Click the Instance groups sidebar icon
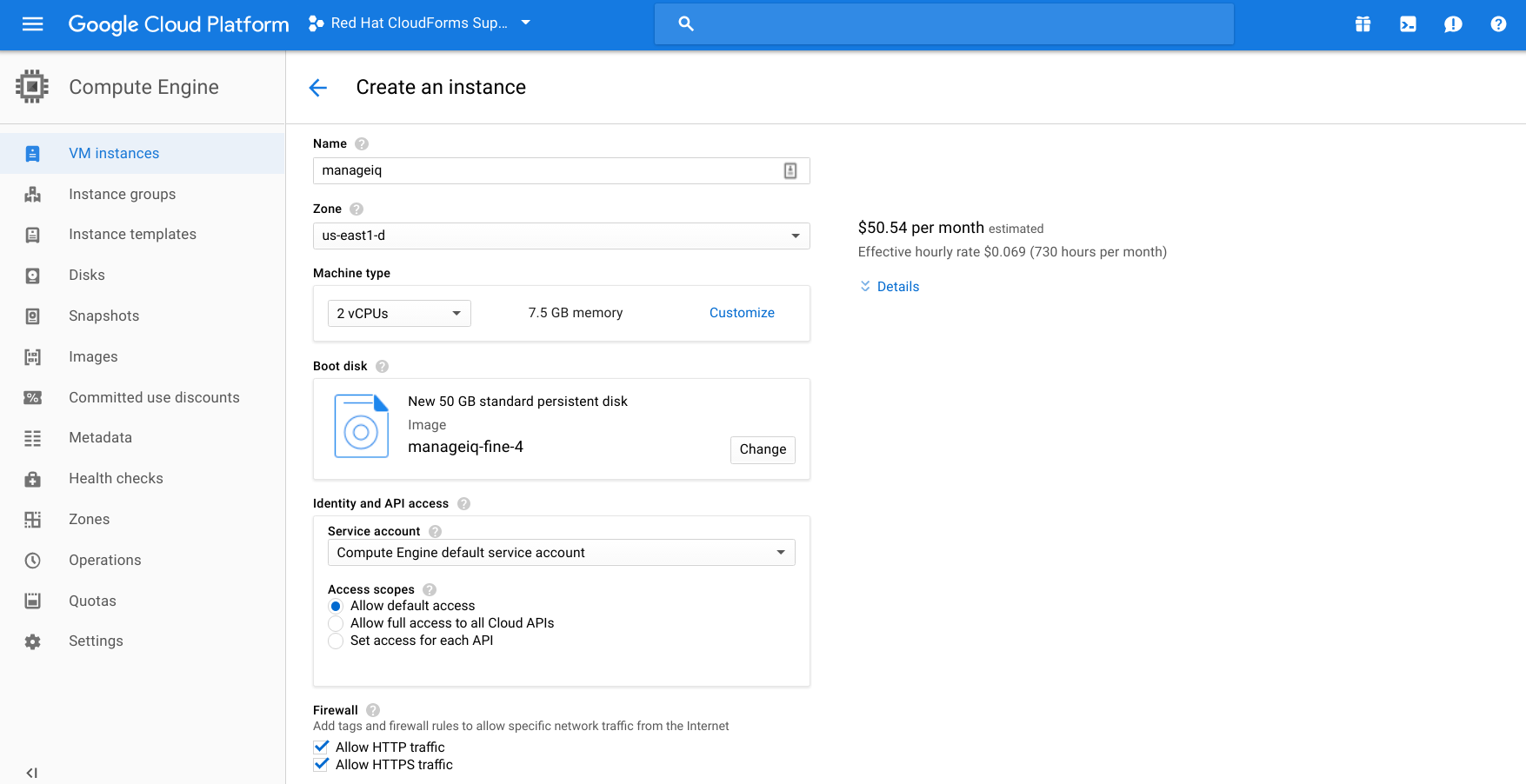1526x784 pixels. 33,195
